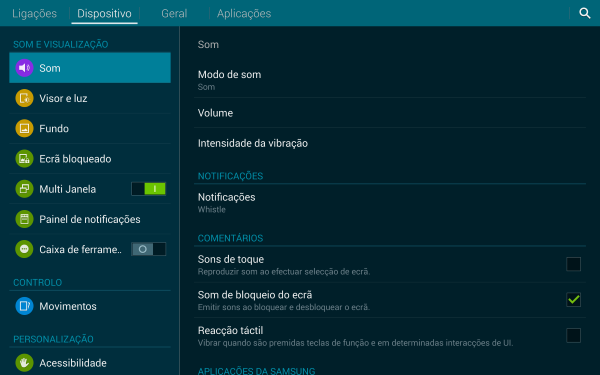
Task: Click the NOTIFICAÇÕES section header
Action: point(230,176)
